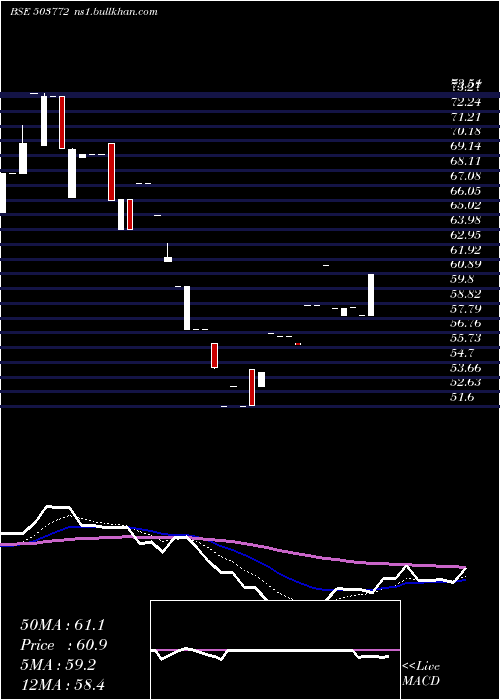Select the 58.82 price axis label
Image resolution: width=500 pixels, height=700 pixels.
[466, 294]
